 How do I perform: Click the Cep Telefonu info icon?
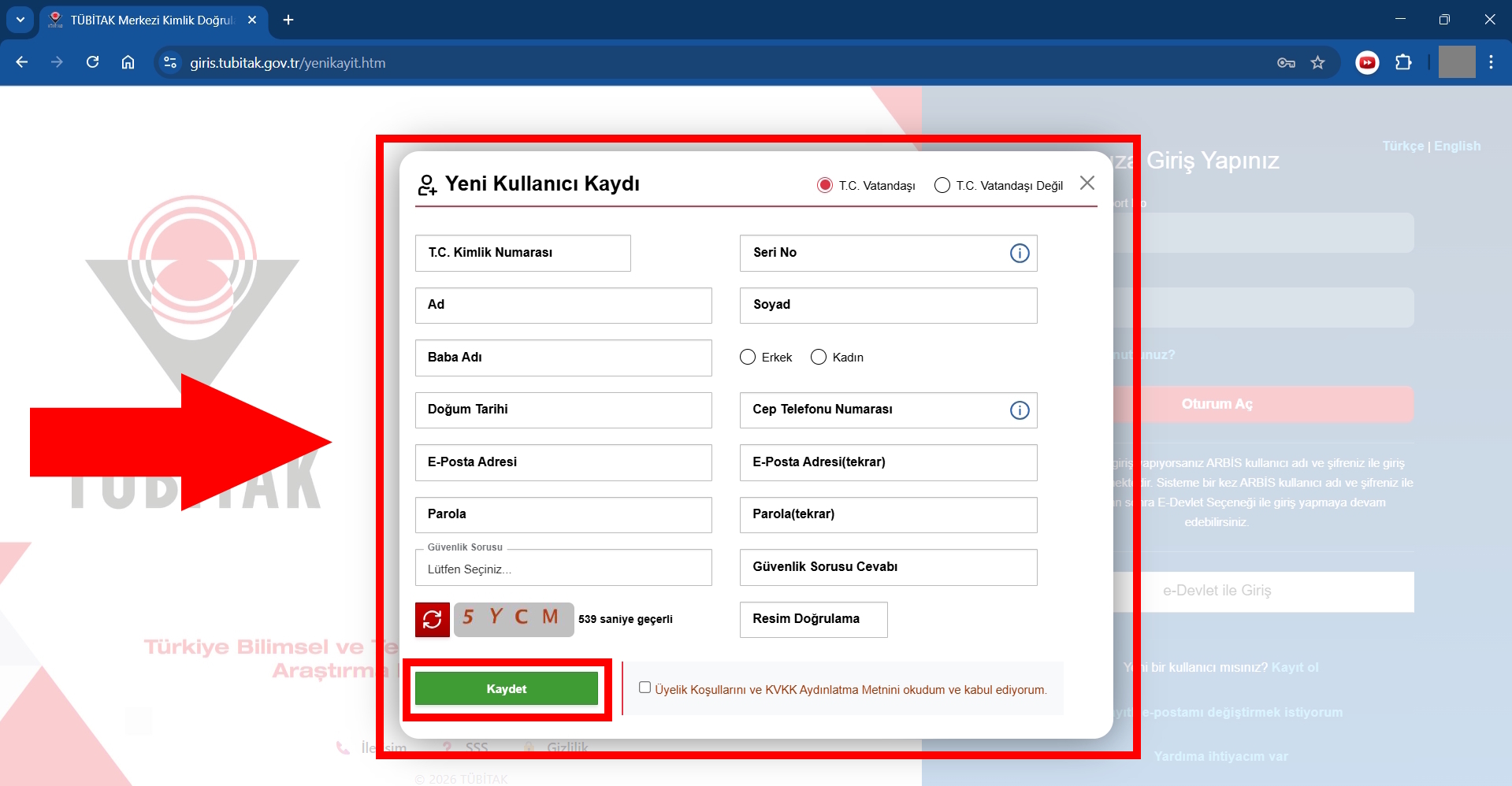click(x=1019, y=410)
